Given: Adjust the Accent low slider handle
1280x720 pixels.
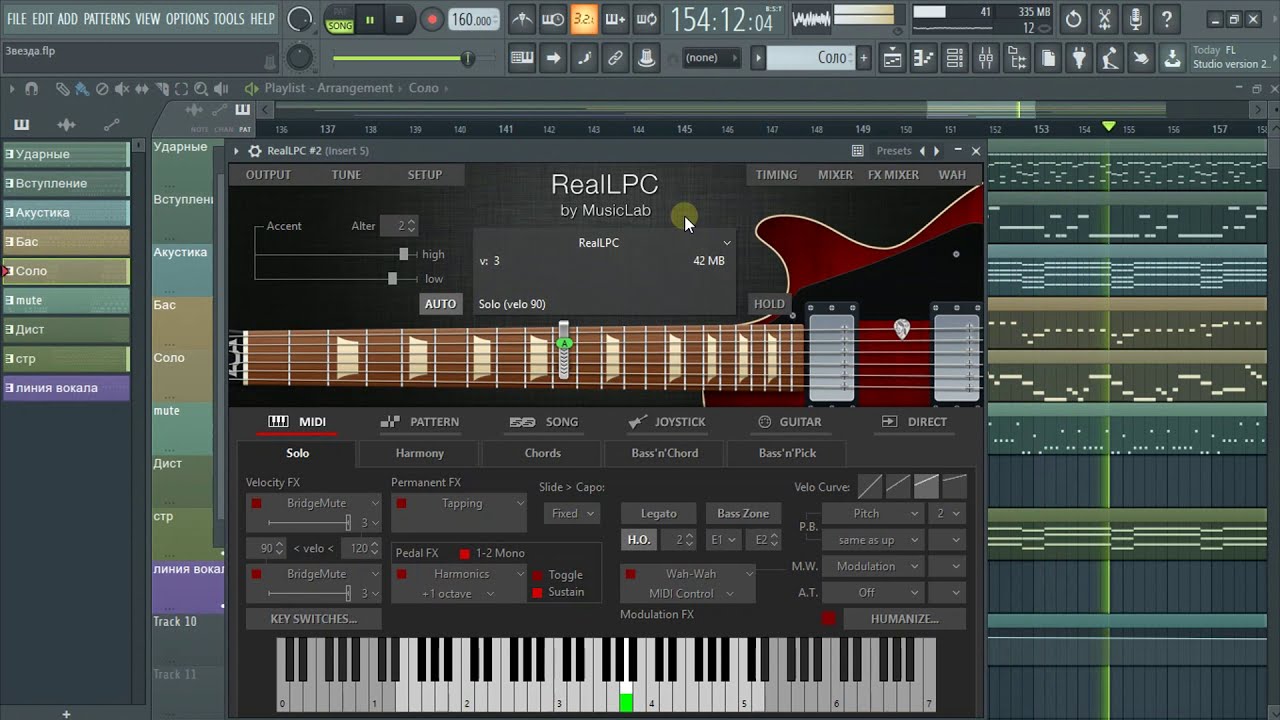Looking at the screenshot, I should click(x=392, y=279).
